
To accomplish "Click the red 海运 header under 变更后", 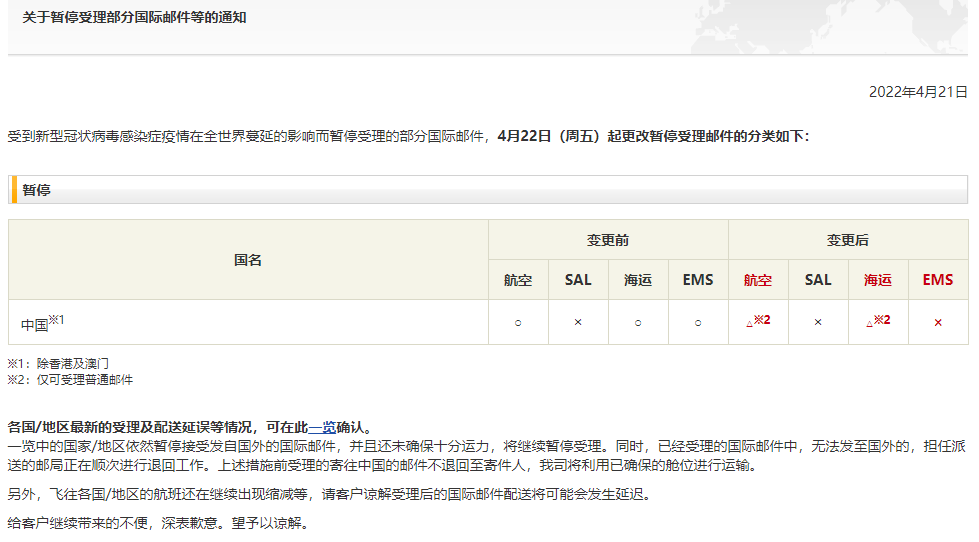I will point(878,280).
